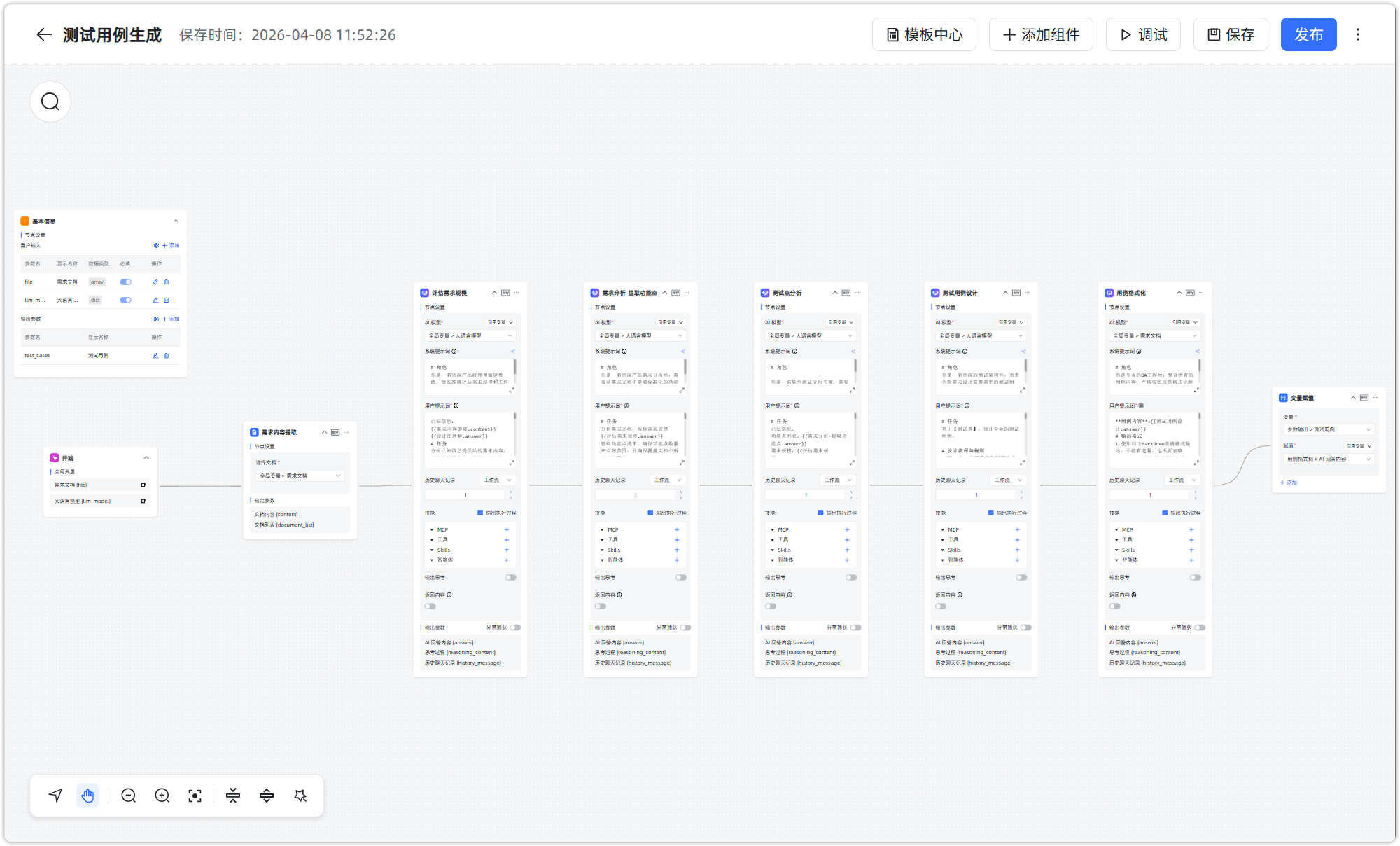This screenshot has width=1400, height=846.
Task: Collapse the 基本信息 panel
Action: pyautogui.click(x=176, y=221)
